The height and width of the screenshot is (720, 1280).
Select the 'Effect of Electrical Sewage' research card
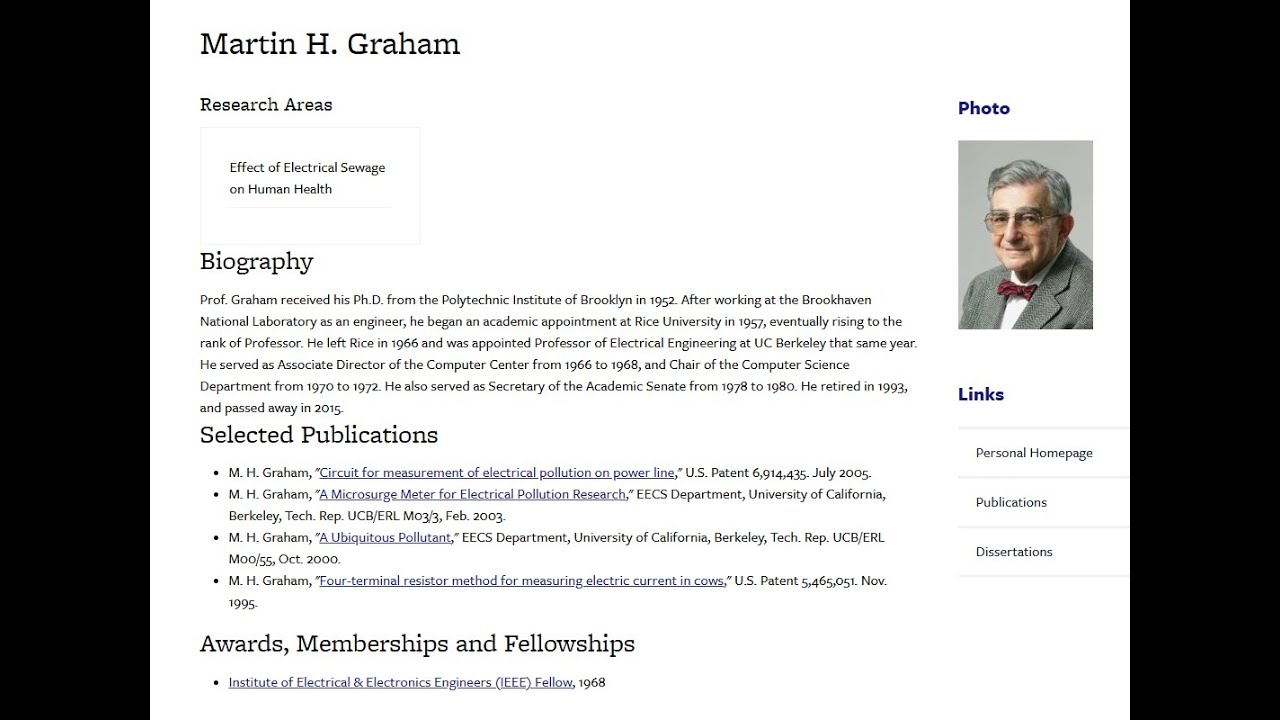pos(308,178)
